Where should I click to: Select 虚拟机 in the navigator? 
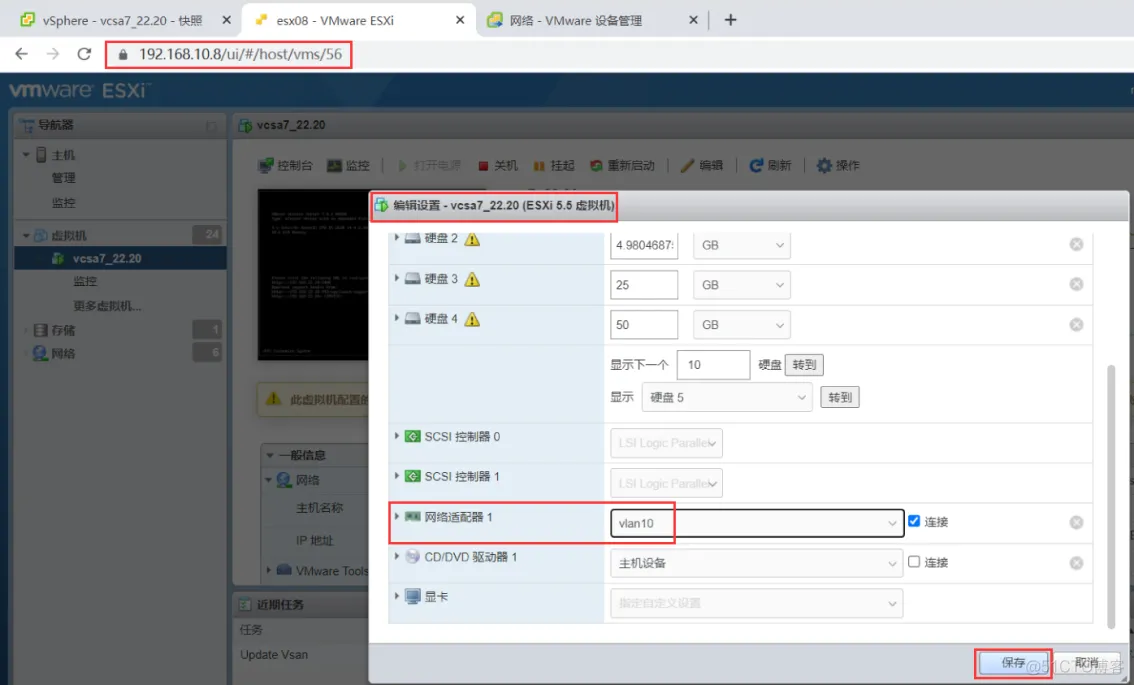pos(69,235)
